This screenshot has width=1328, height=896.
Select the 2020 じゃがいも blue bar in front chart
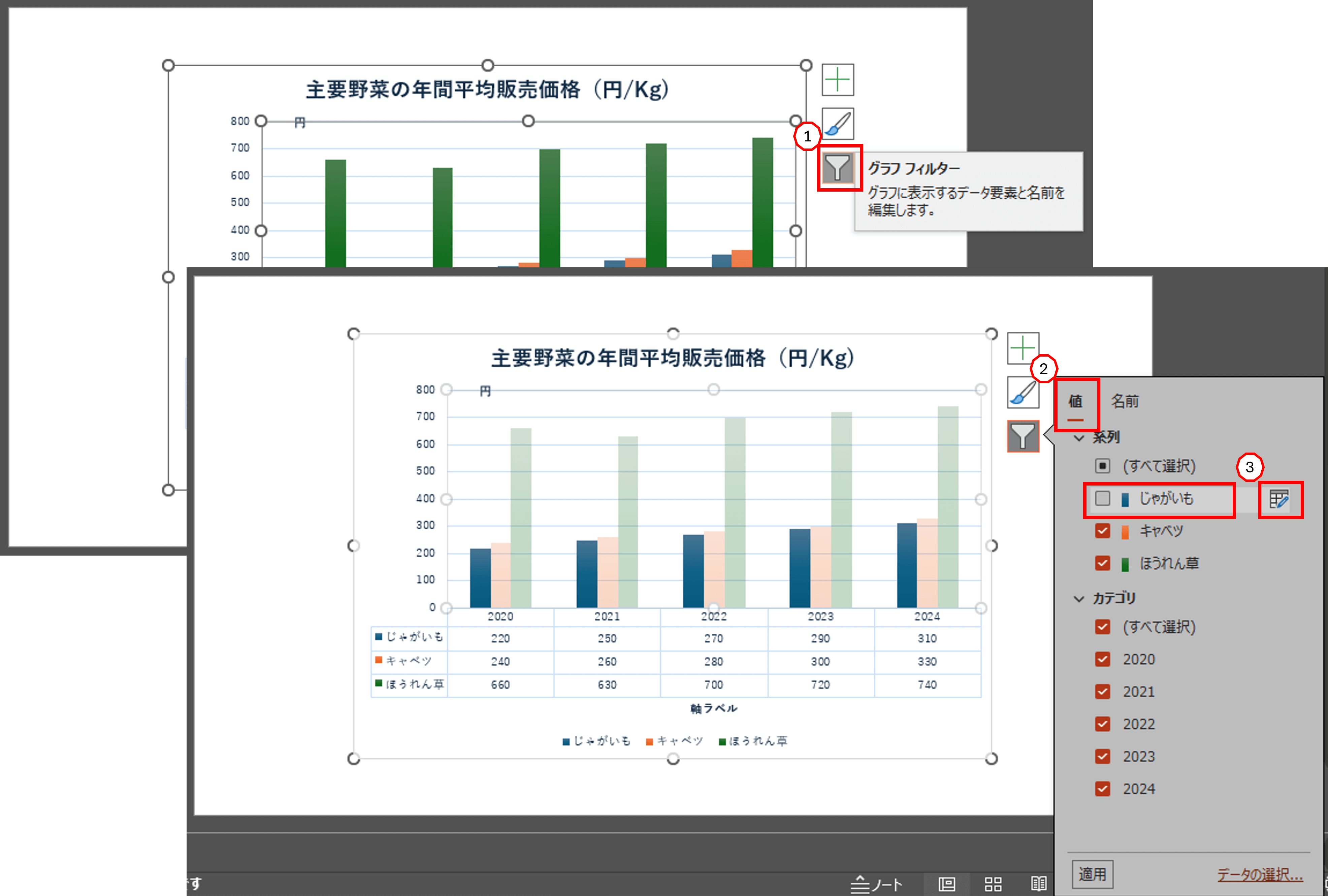480,578
